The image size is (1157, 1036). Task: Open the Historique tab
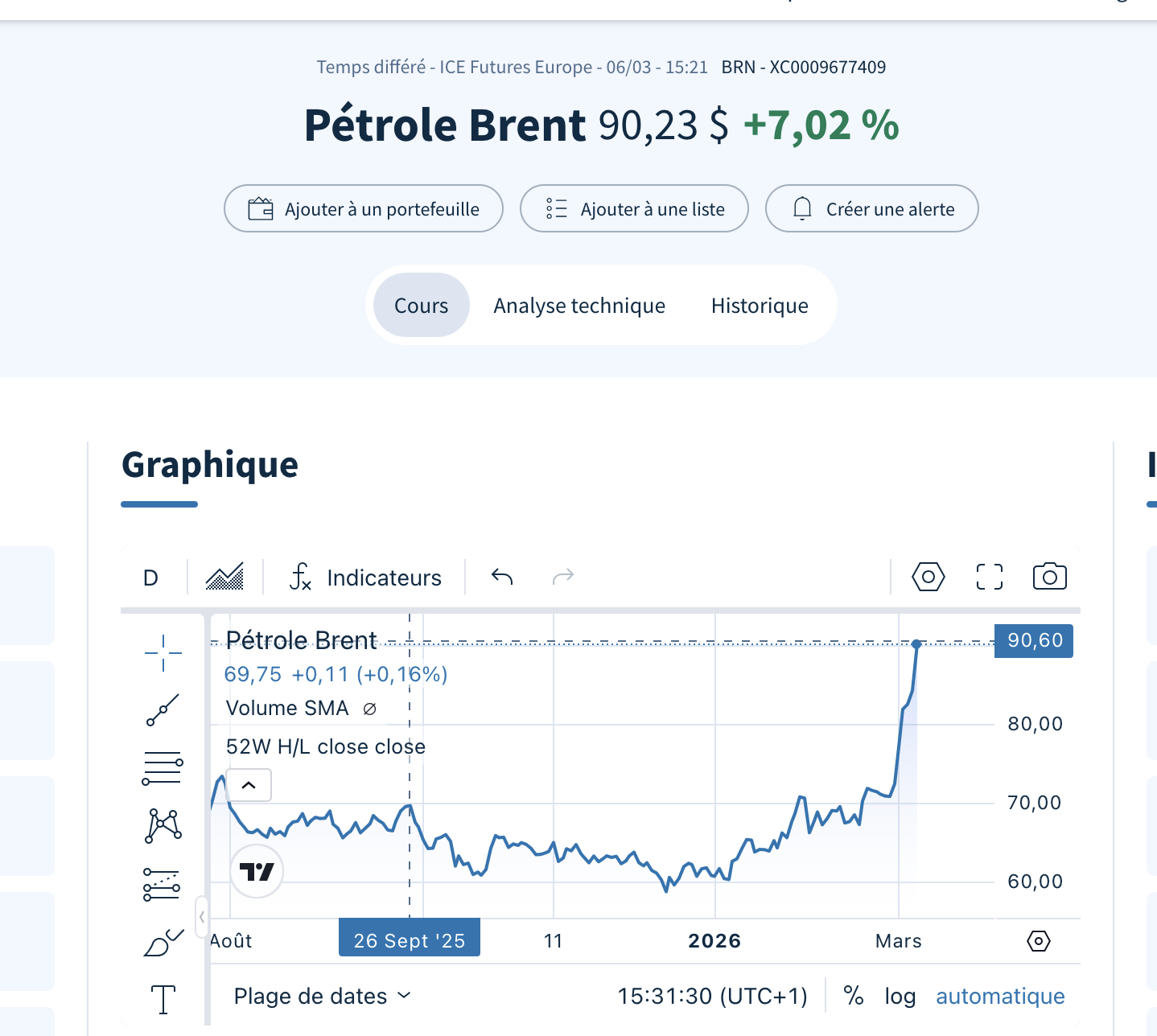760,306
